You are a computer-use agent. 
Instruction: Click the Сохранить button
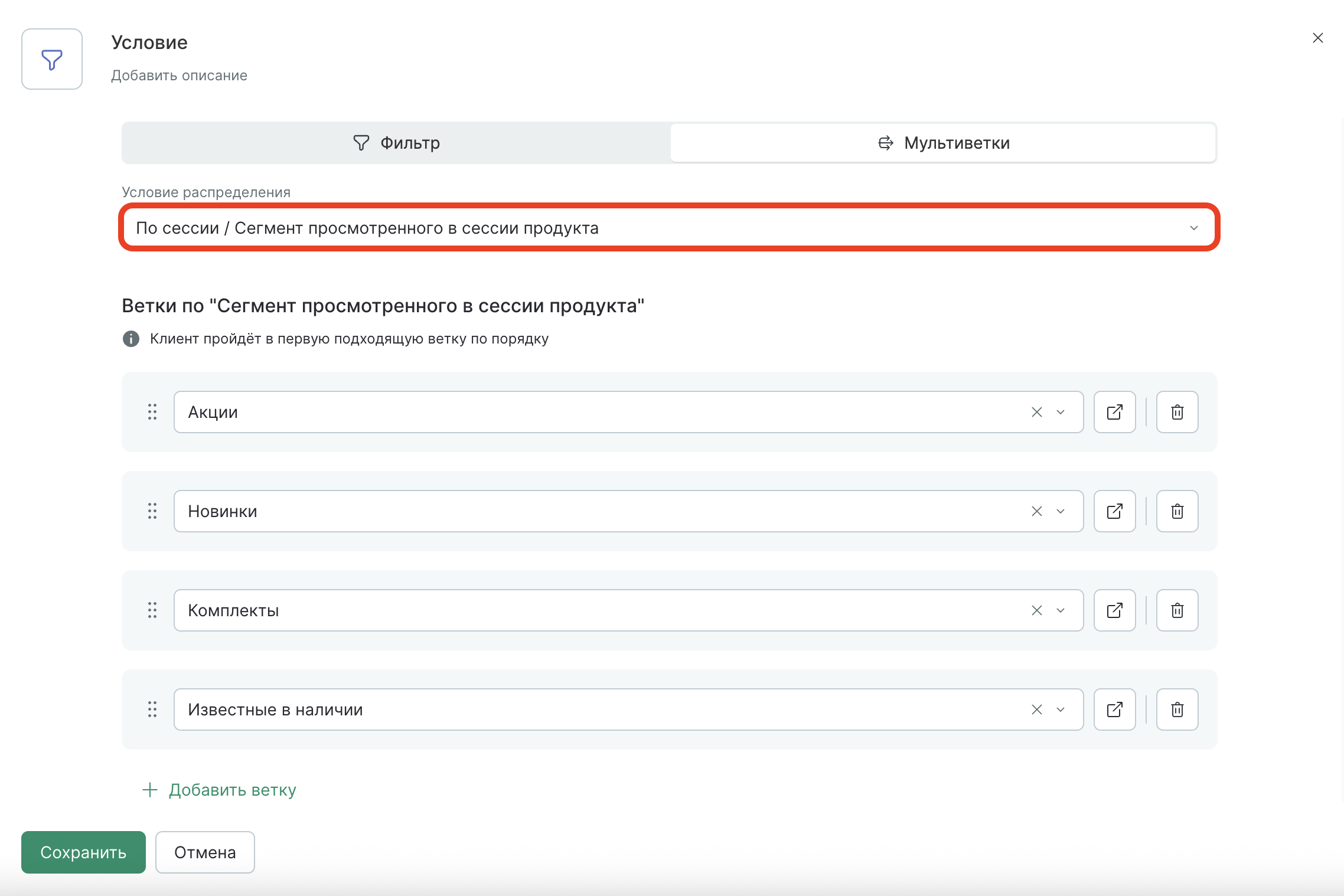pyautogui.click(x=83, y=852)
